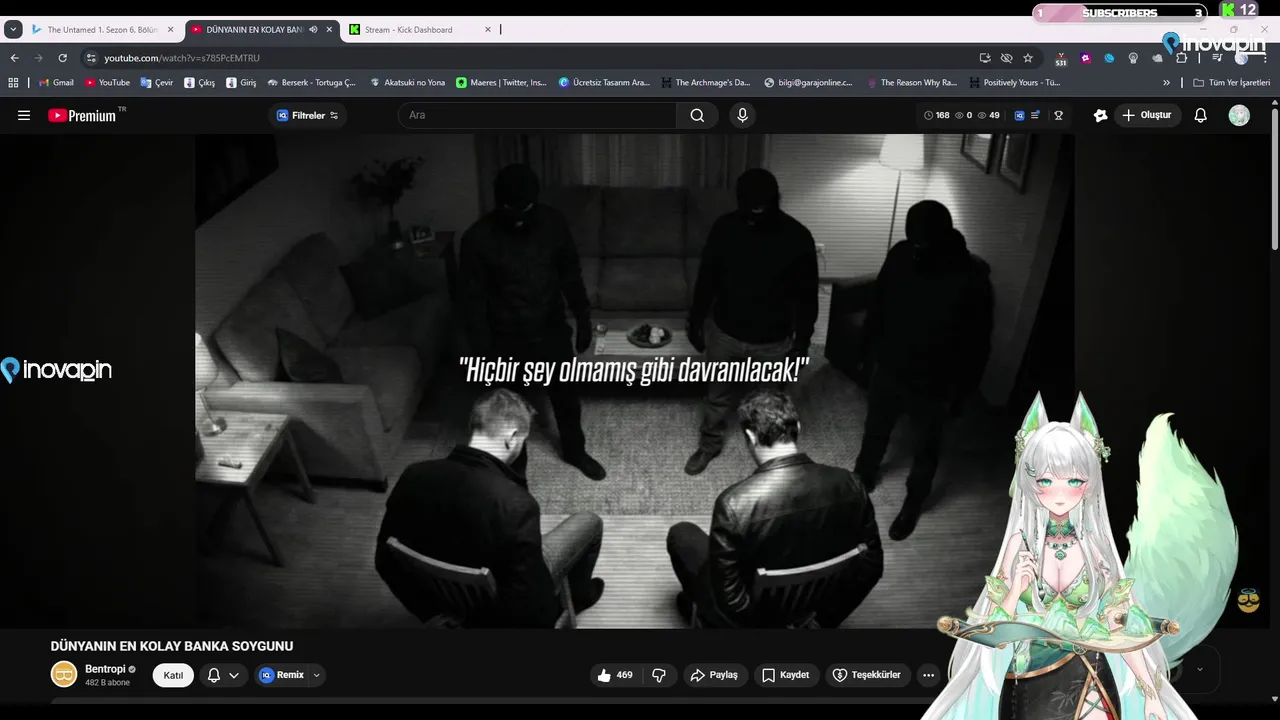1280x720 pixels.
Task: Click the Teşekkürler thanks button
Action: tap(867, 675)
